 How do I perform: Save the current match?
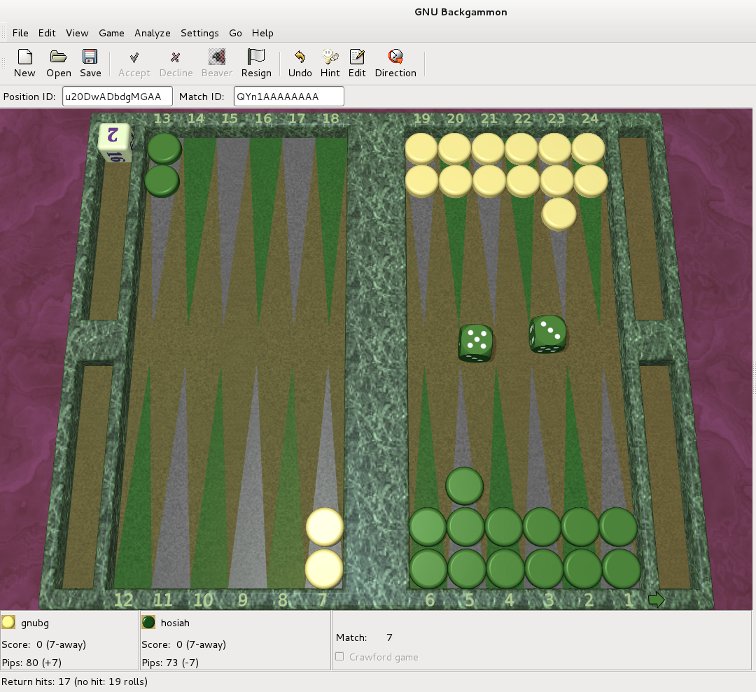(90, 63)
